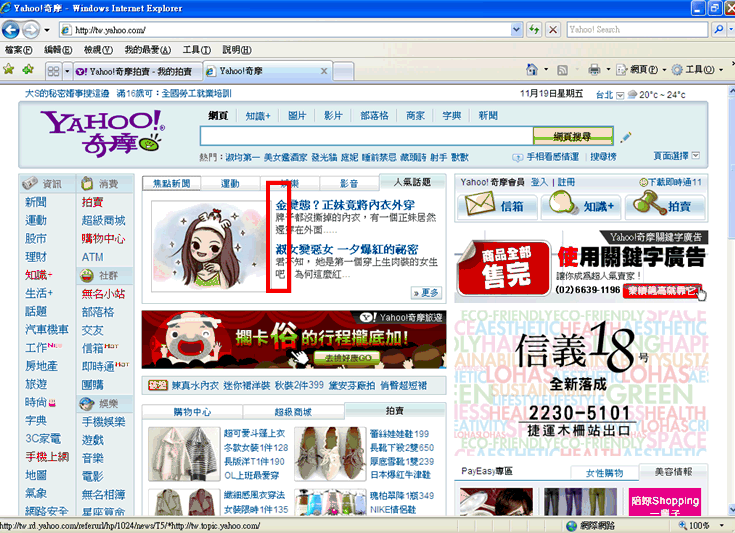
Task: Open the 檔案 (File) menu
Action: (18, 50)
